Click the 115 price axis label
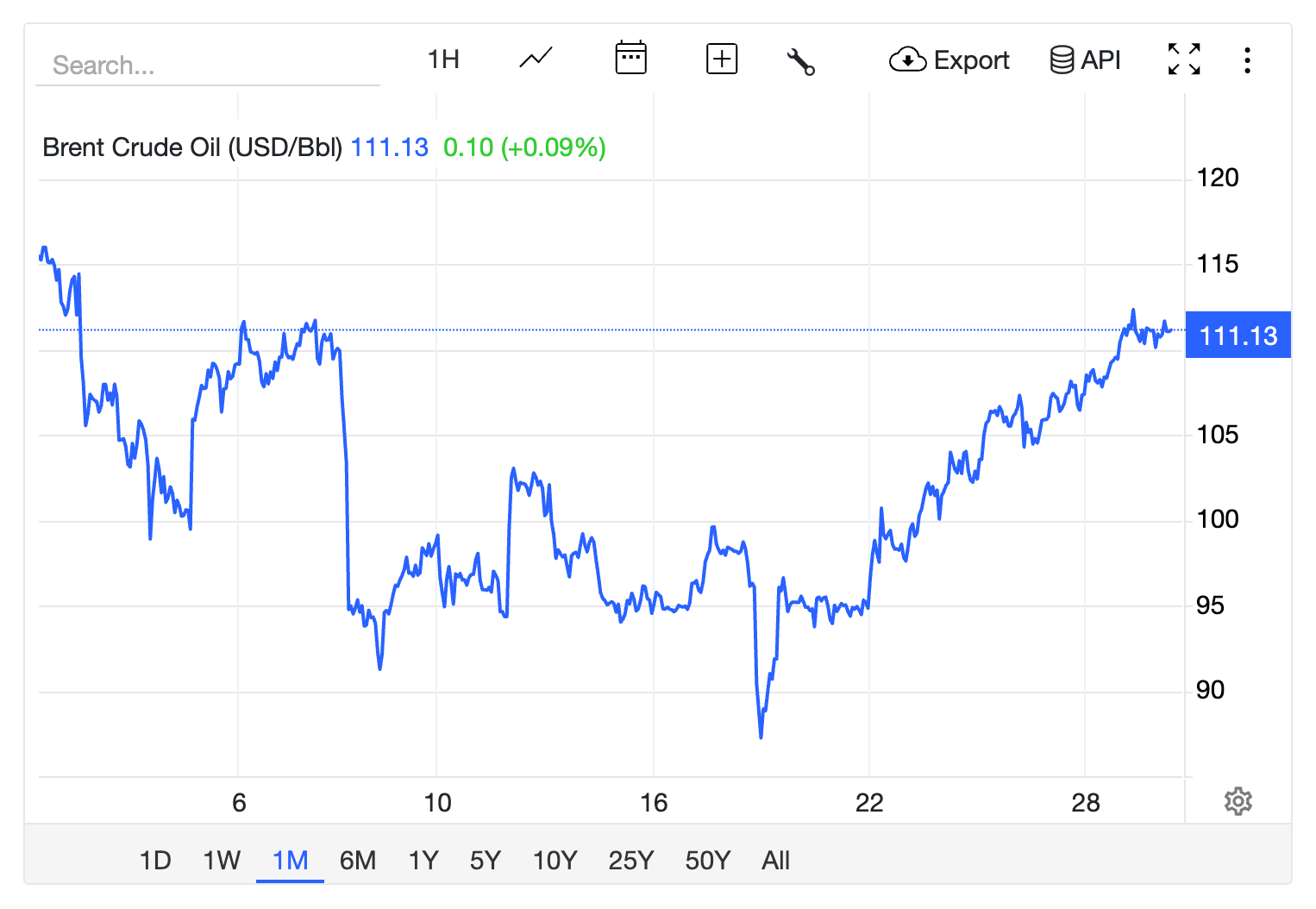 click(x=1218, y=264)
